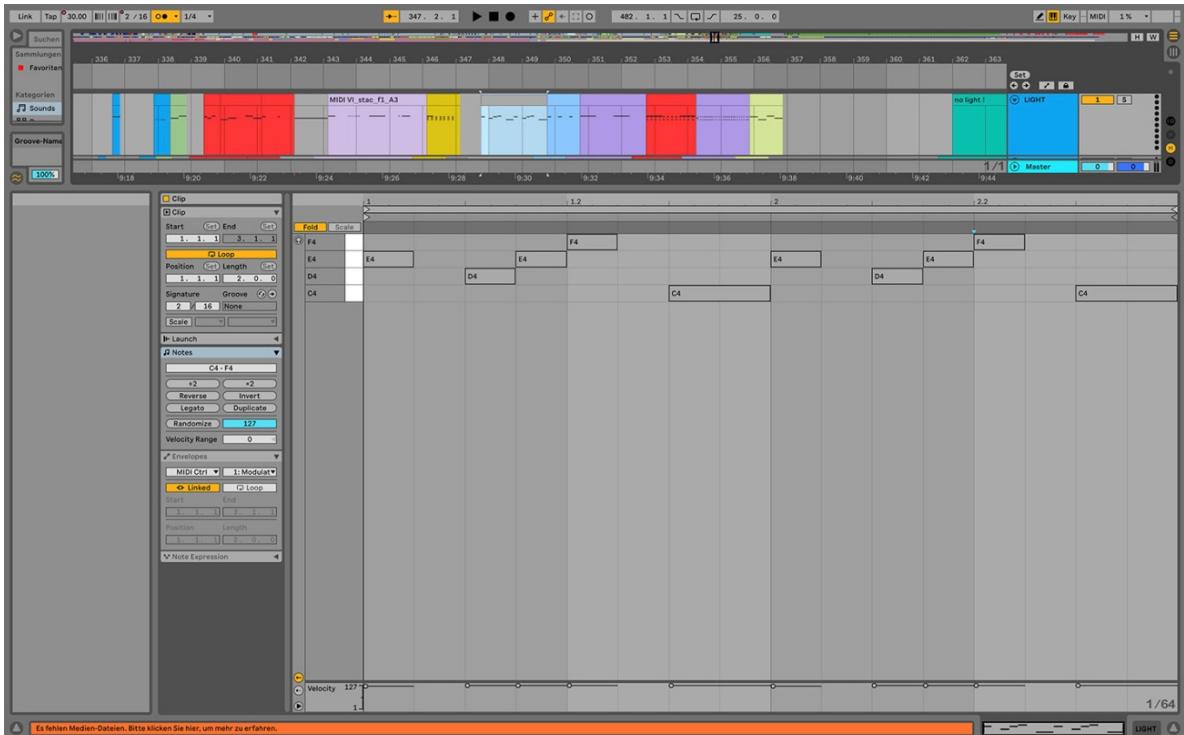This screenshot has width=1184, height=735.
Task: Toggle the clip Loop button
Action: [220, 255]
